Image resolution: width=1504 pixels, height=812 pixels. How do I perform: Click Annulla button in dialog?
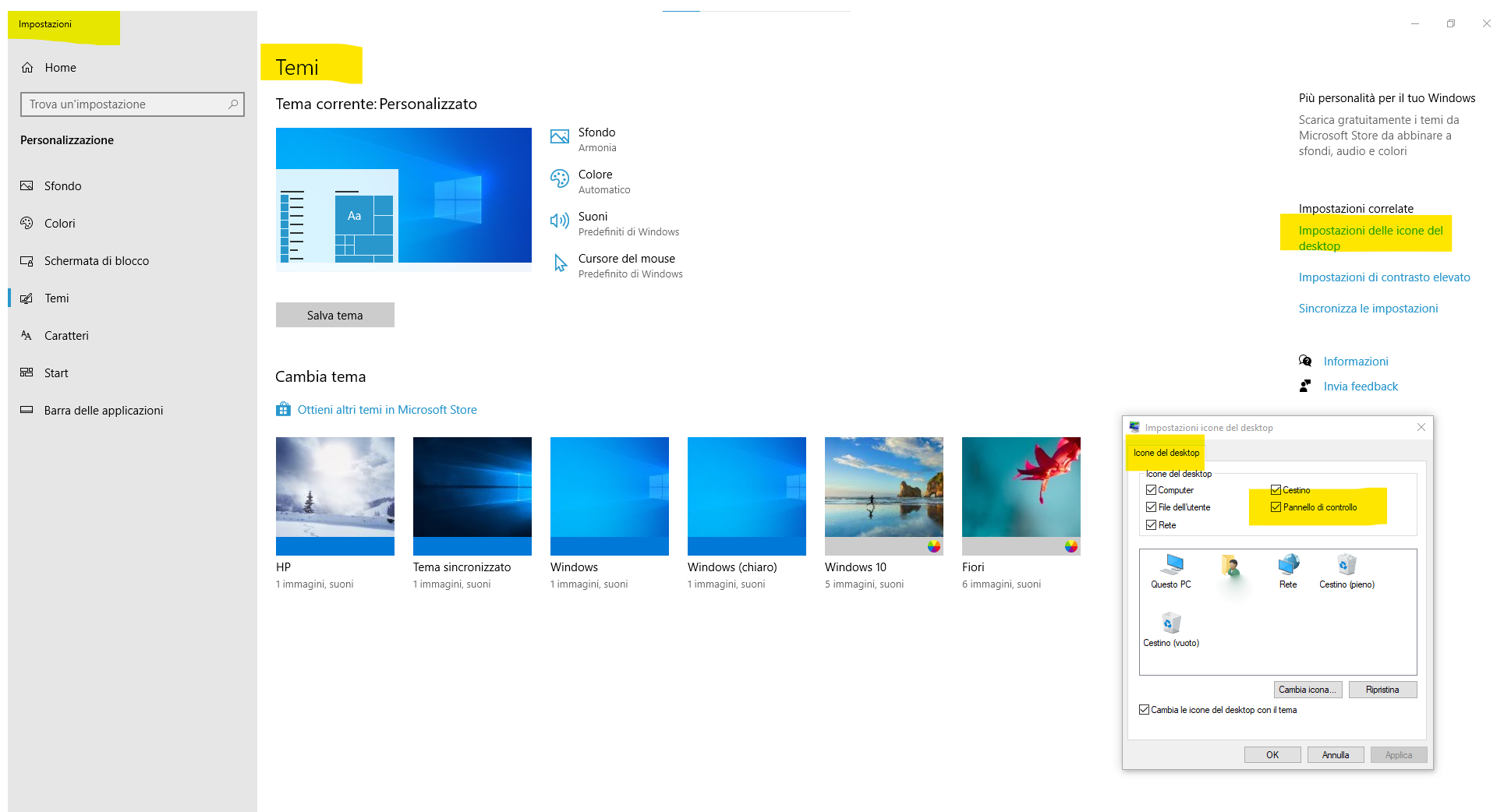click(x=1336, y=755)
